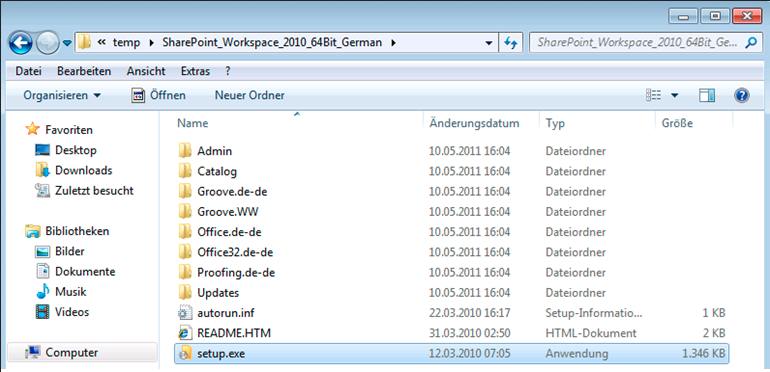Select Favoriten in the navigation pane

click(59, 130)
